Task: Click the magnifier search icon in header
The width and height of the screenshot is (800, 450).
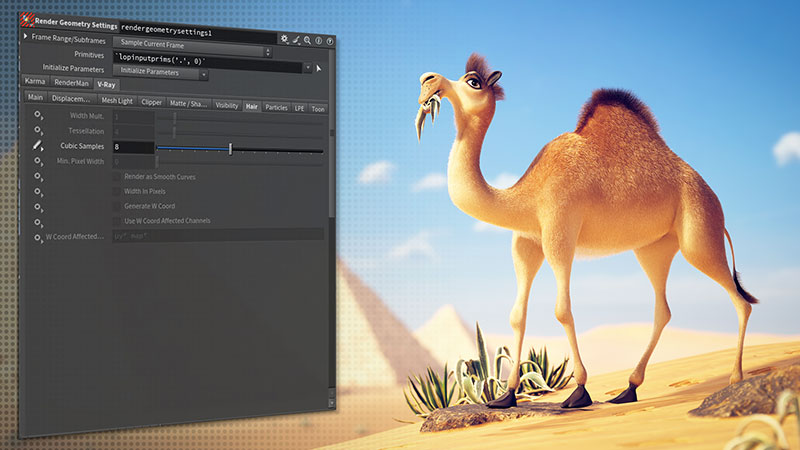Action: coord(307,41)
